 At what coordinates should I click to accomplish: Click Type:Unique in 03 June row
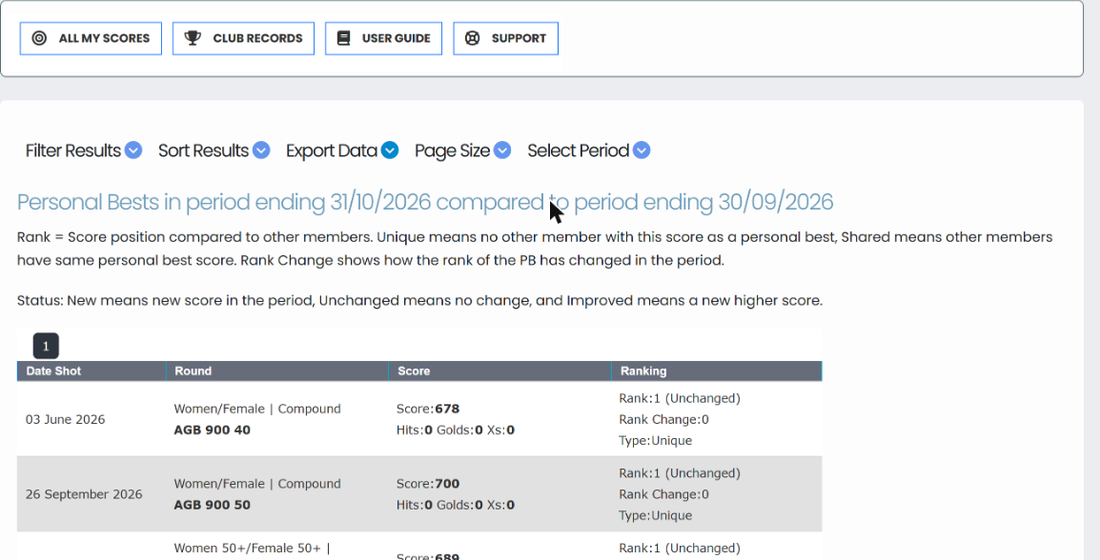point(655,441)
